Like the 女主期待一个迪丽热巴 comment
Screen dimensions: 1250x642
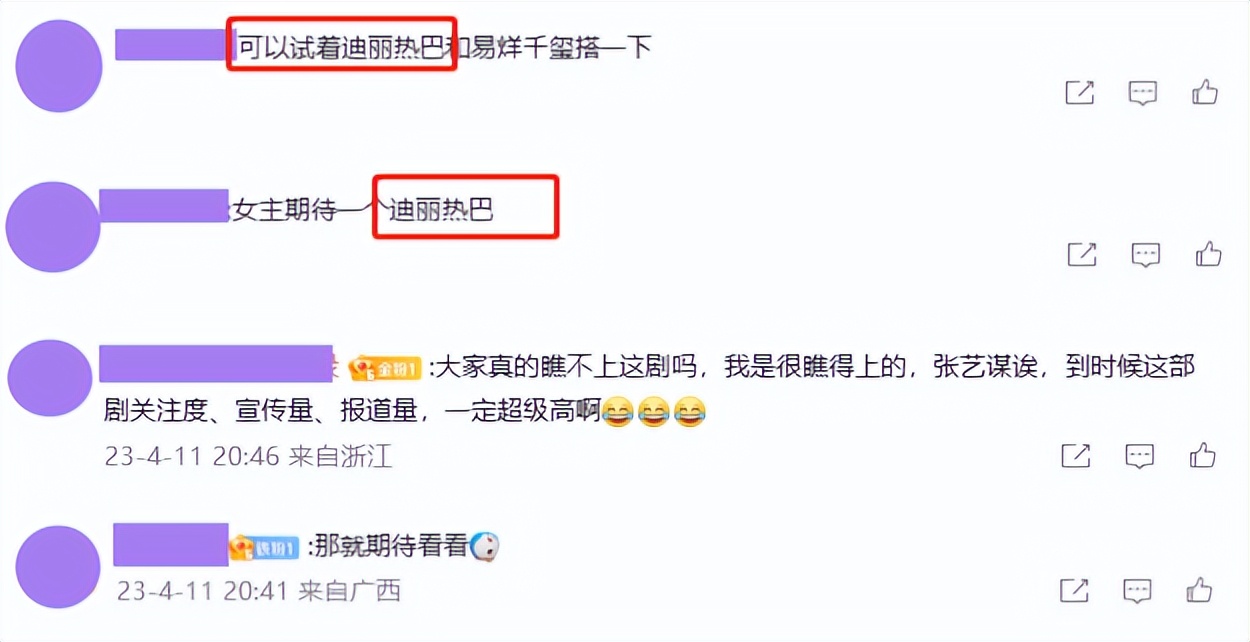pyautogui.click(x=1208, y=253)
